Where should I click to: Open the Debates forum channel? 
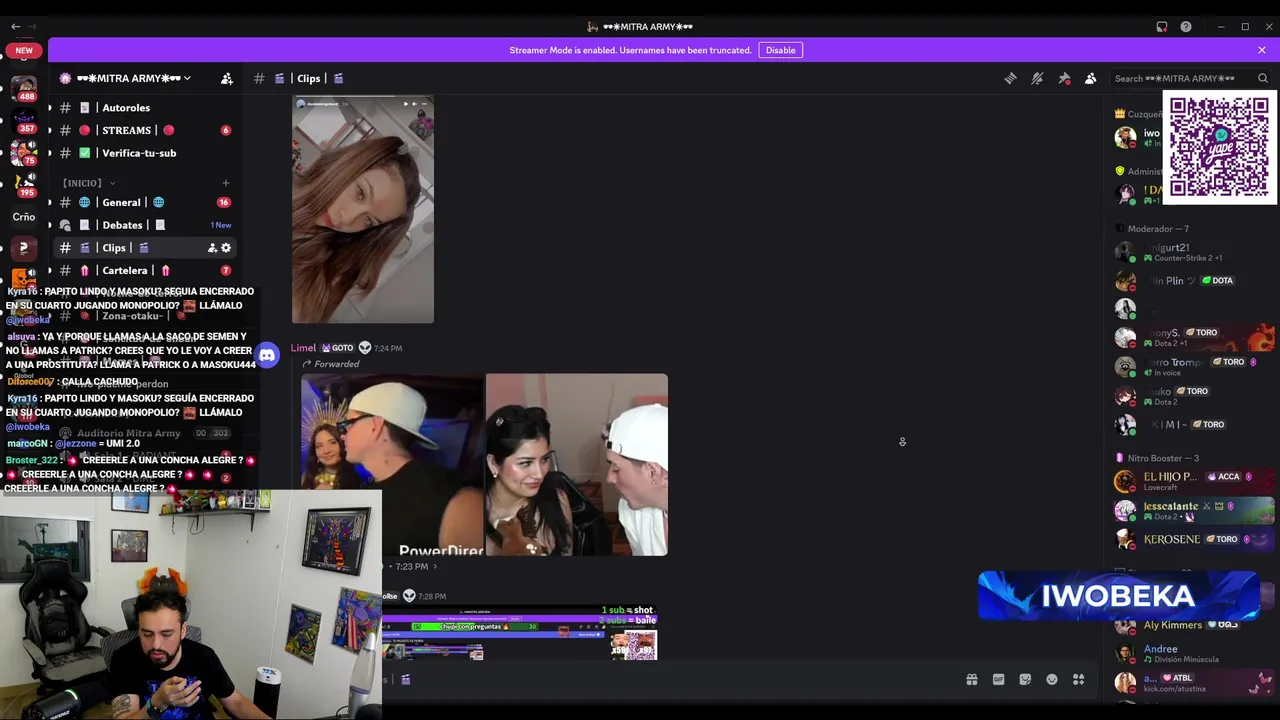pyautogui.click(x=140, y=225)
